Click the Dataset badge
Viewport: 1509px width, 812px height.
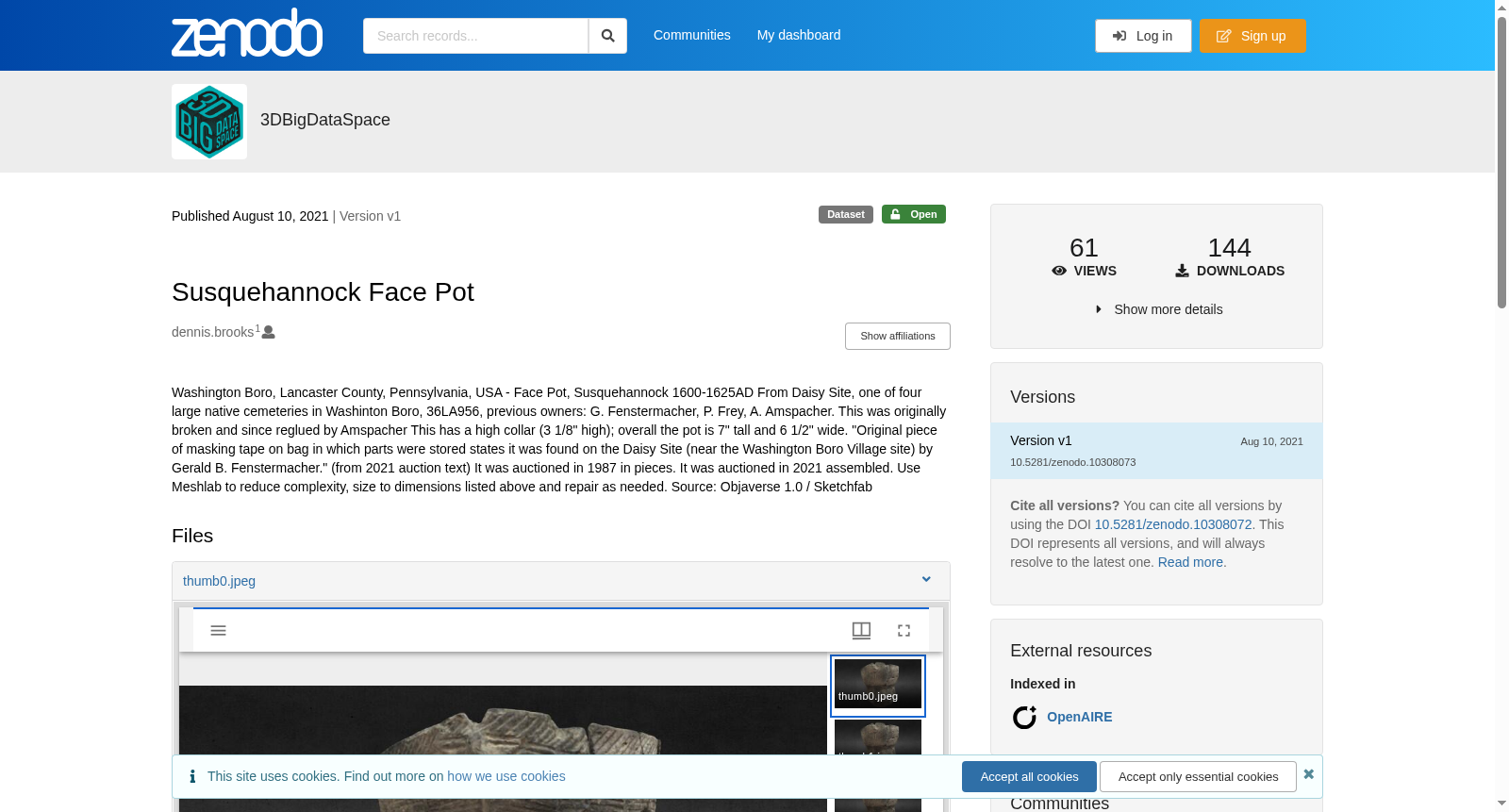tap(846, 214)
